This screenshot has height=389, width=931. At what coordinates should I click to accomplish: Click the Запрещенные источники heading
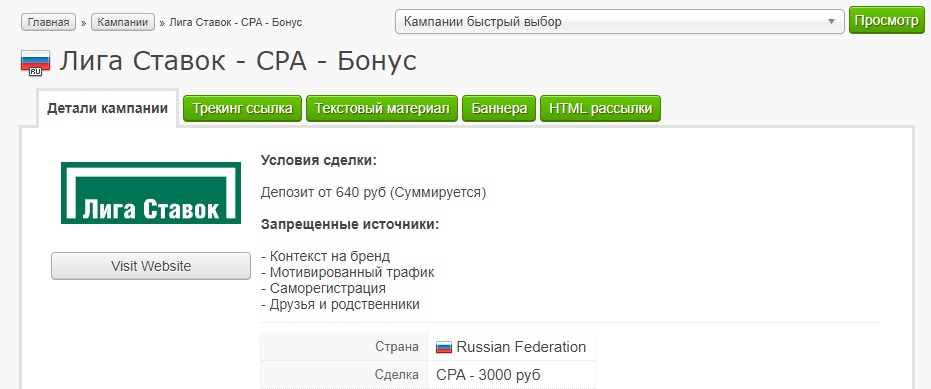pyautogui.click(x=350, y=224)
